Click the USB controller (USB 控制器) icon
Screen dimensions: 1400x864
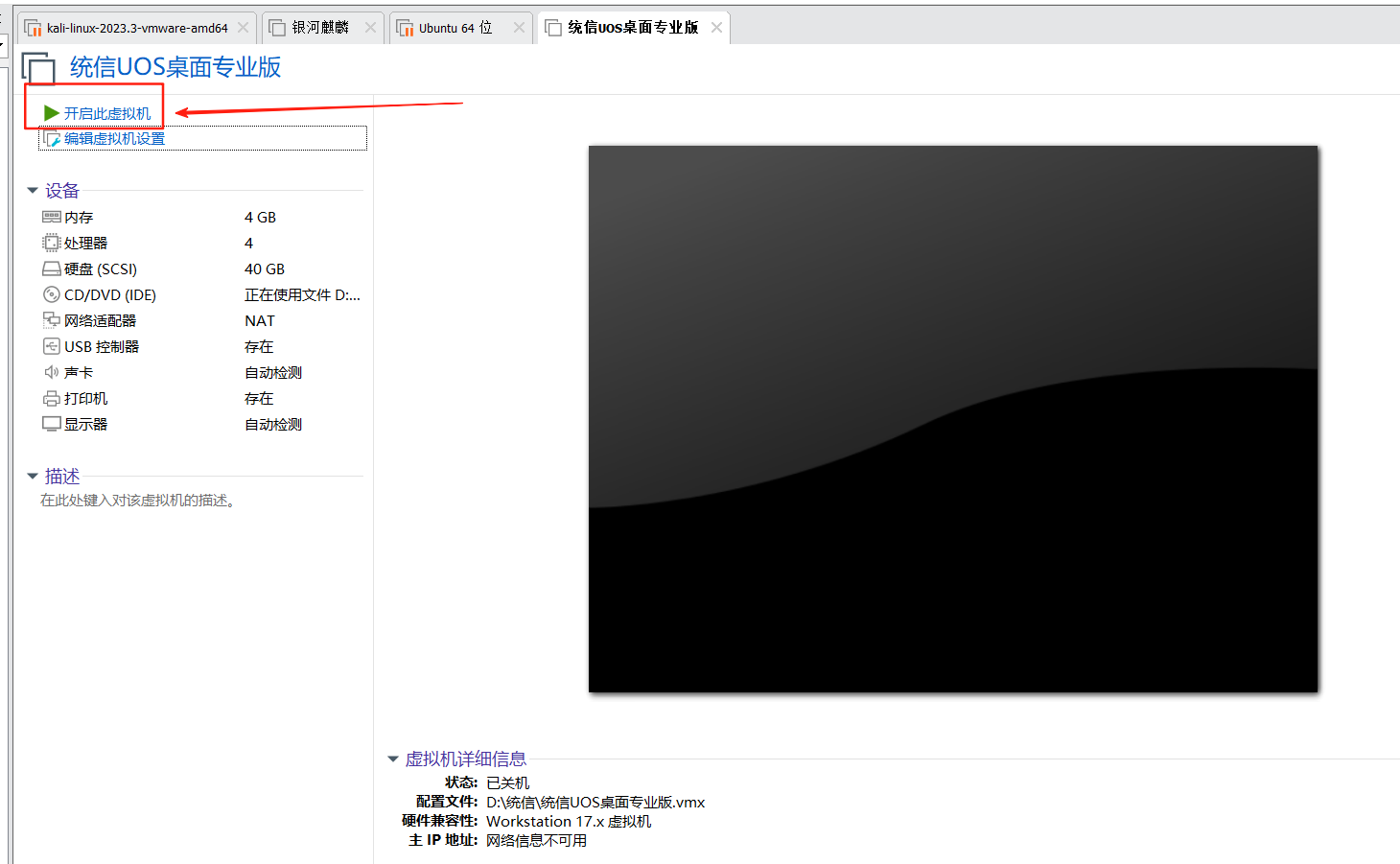click(x=52, y=347)
